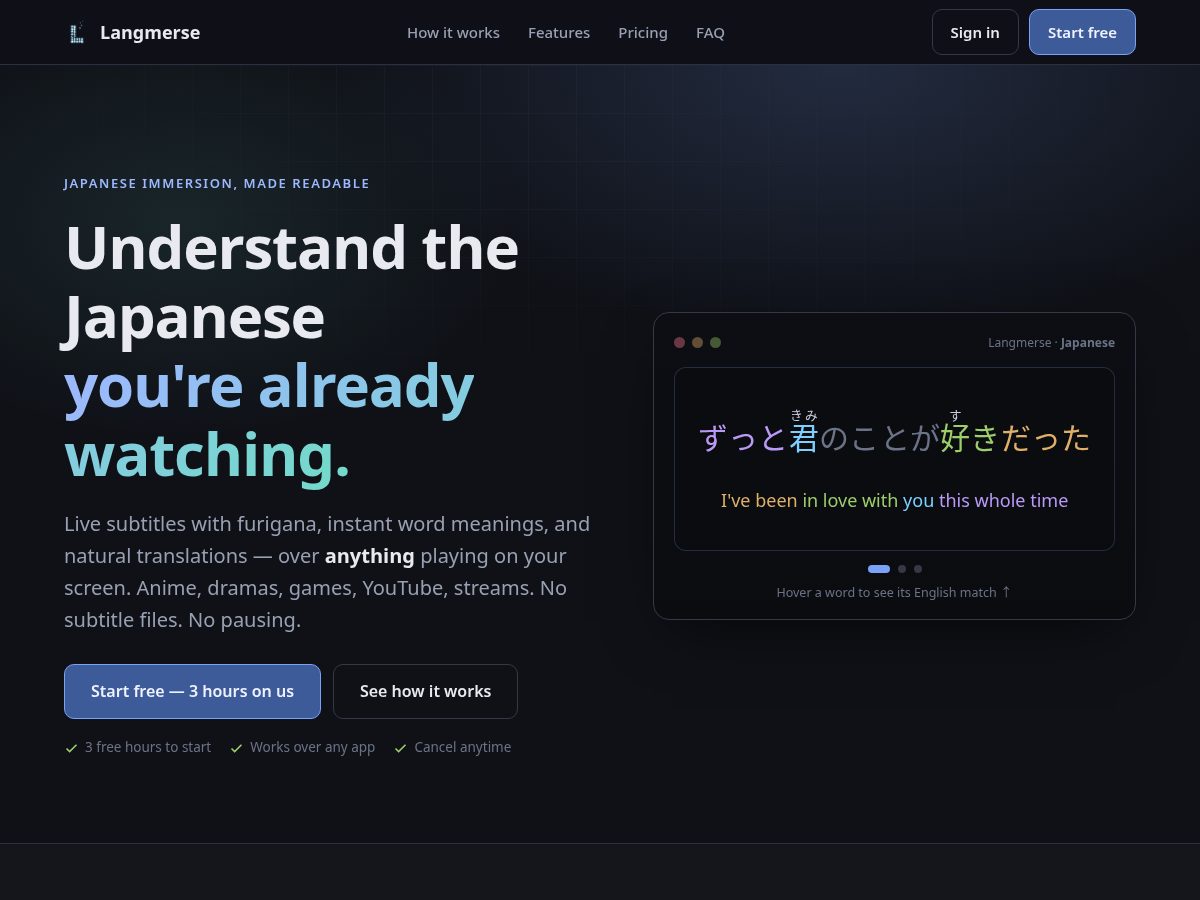Click the particles のことが
1200x900 pixels.
point(879,438)
